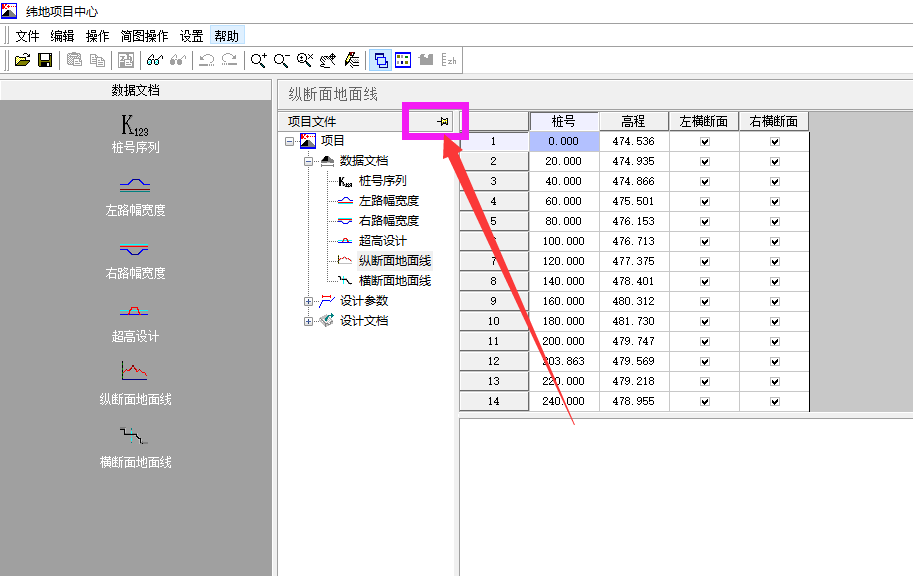Click the zoom out magnifier icon
The height and width of the screenshot is (576, 913).
pos(282,60)
